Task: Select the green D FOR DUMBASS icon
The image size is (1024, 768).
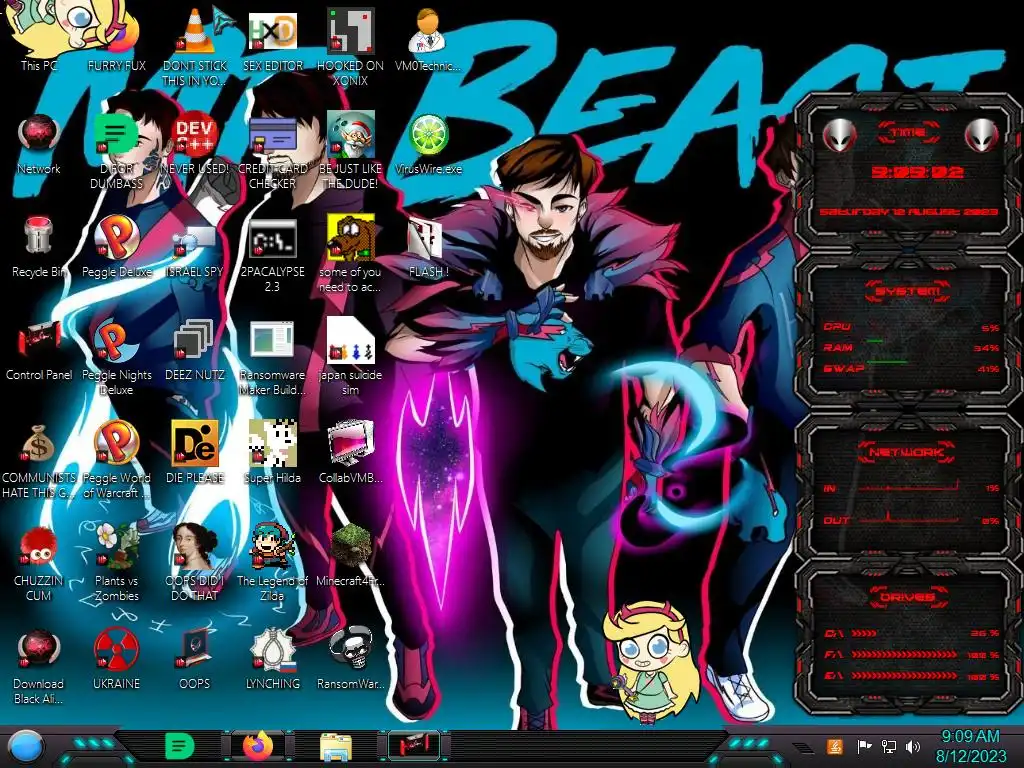Action: (116, 150)
